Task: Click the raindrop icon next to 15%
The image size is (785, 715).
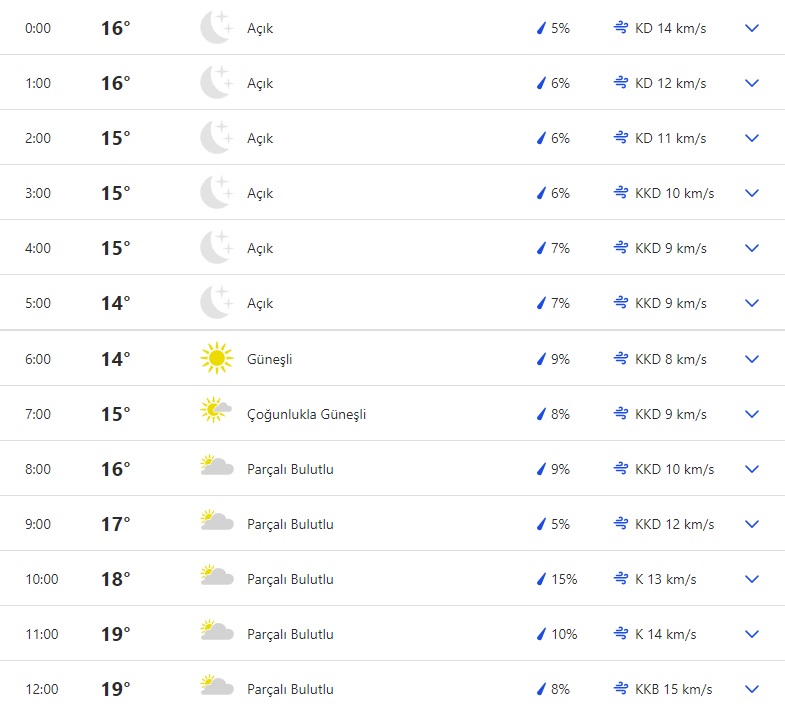Action: point(541,579)
